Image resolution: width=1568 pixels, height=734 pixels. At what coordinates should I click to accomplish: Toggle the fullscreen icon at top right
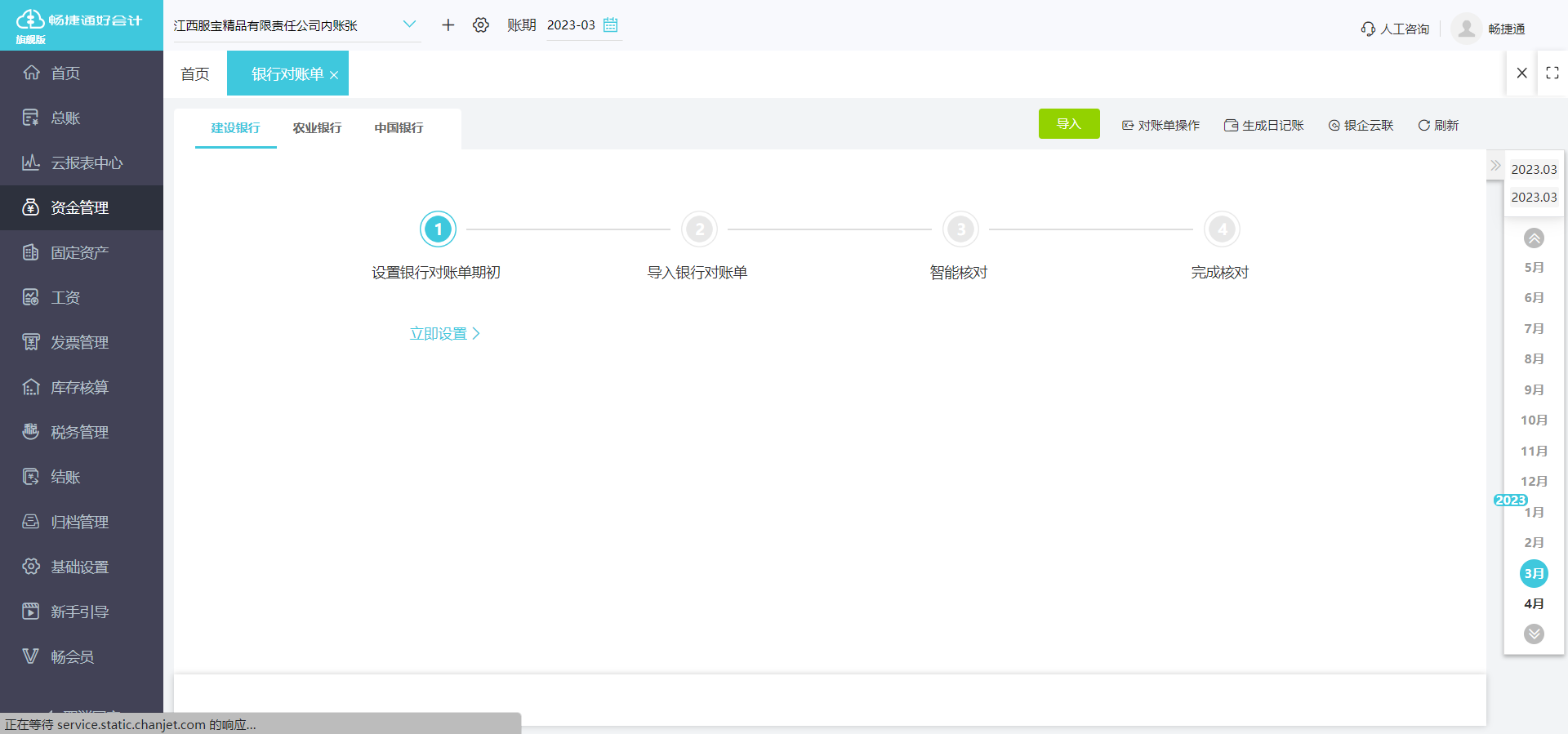(x=1552, y=73)
